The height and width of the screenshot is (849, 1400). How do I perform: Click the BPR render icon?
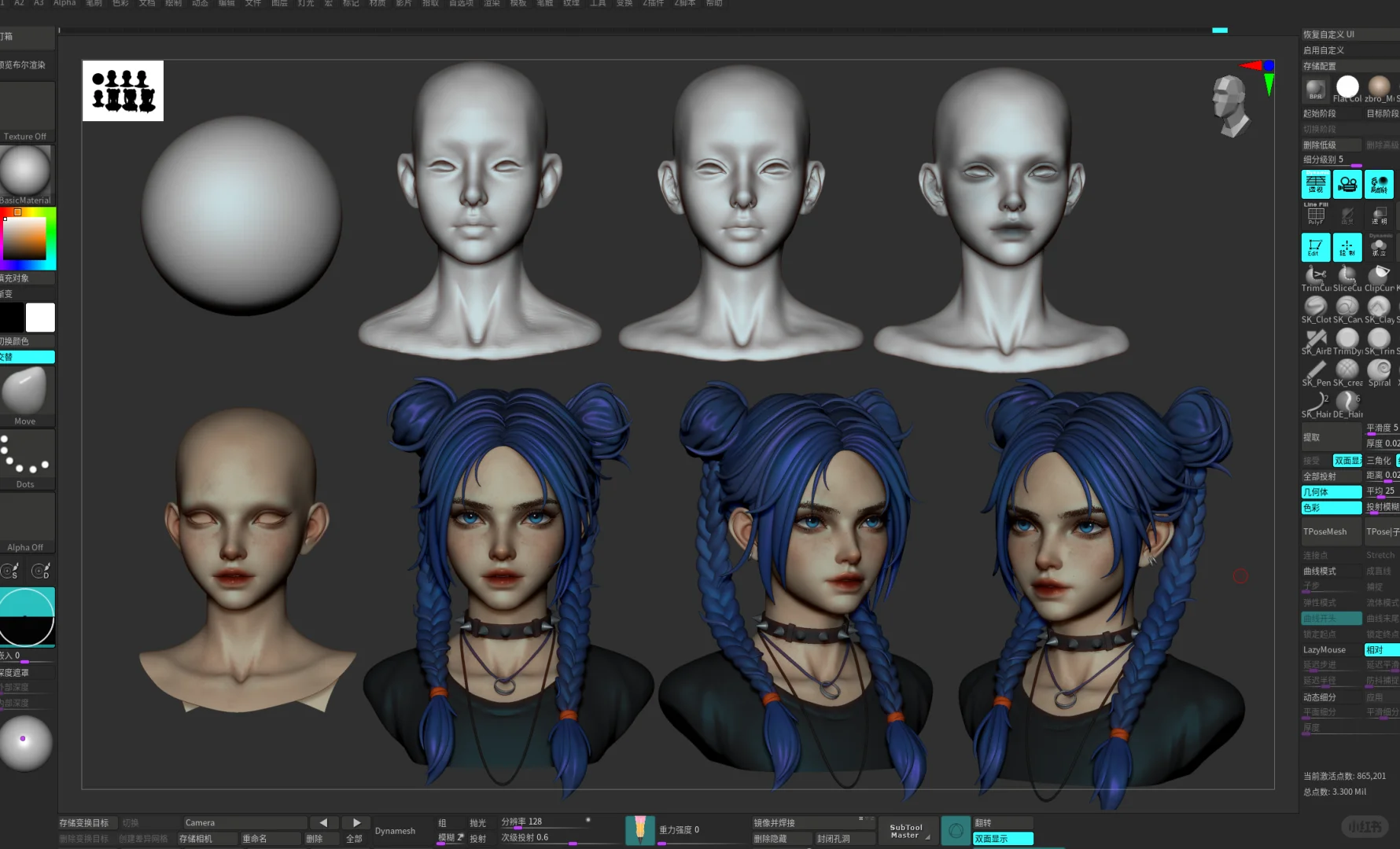1316,89
